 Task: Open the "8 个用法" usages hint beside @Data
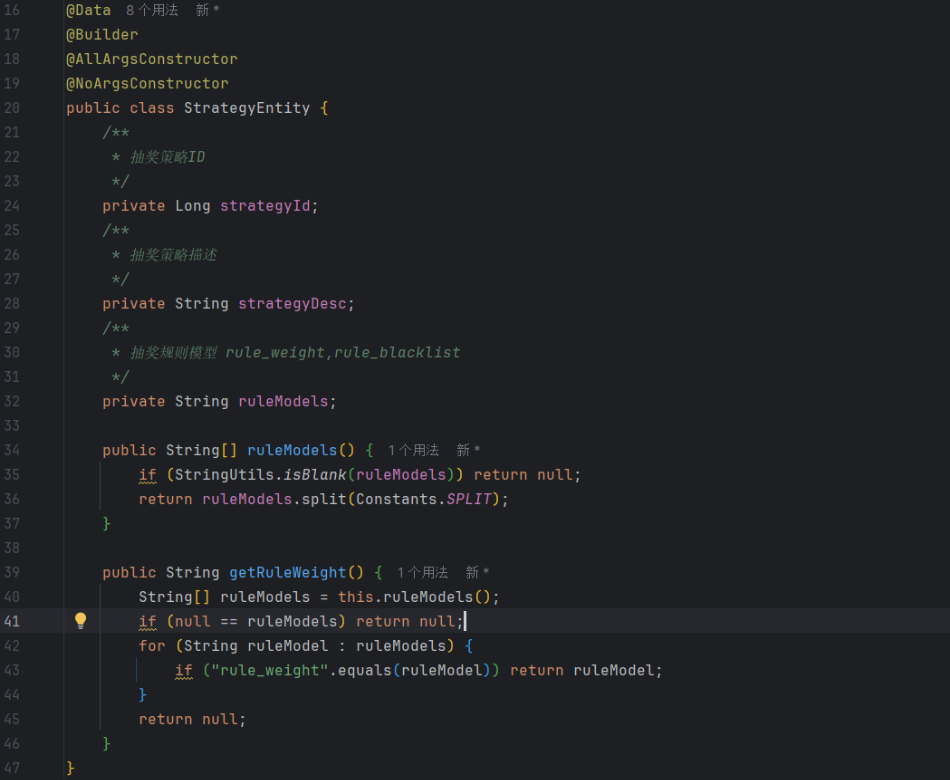pos(152,10)
